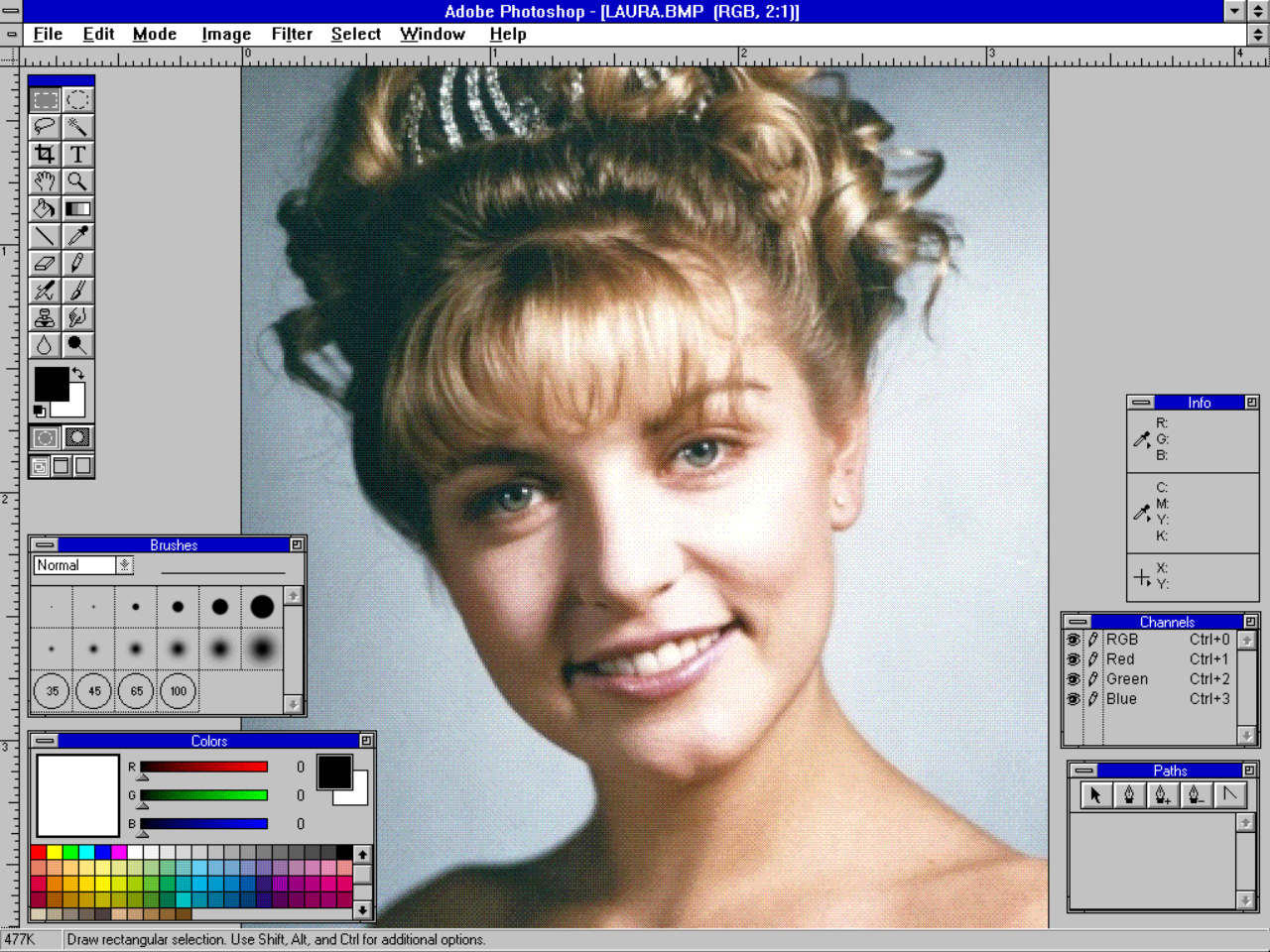Viewport: 1270px width, 952px height.
Task: Select the Crop tool
Action: pos(45,154)
